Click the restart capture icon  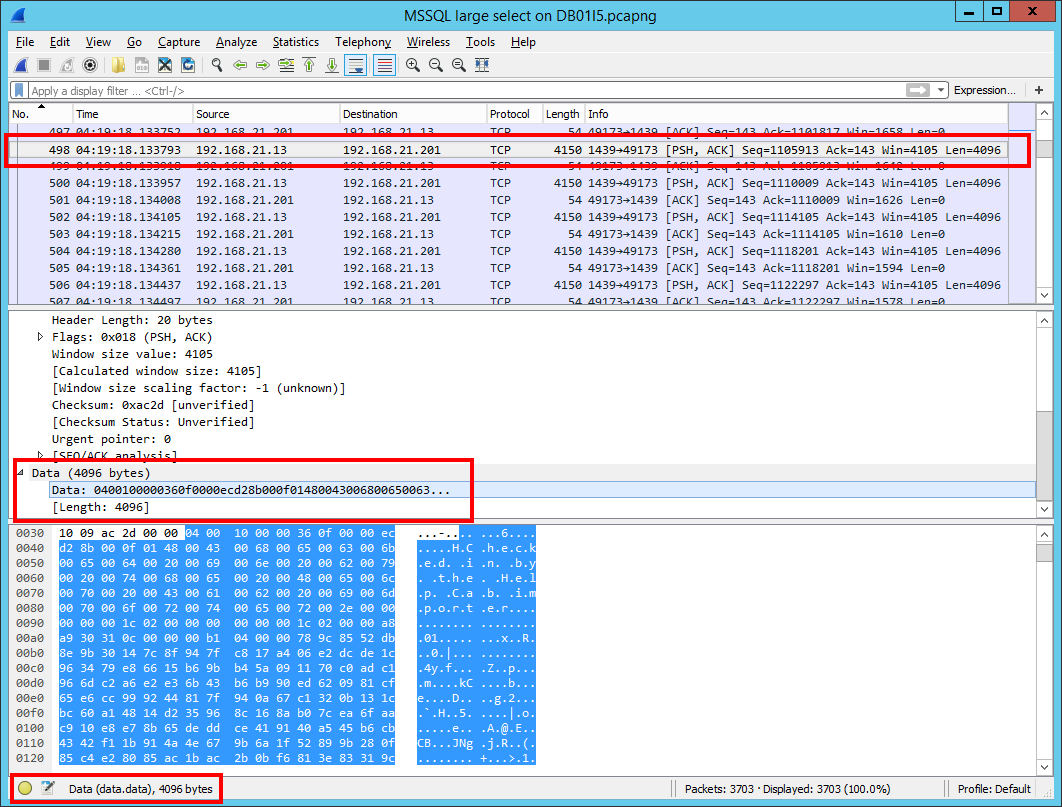[x=66, y=65]
